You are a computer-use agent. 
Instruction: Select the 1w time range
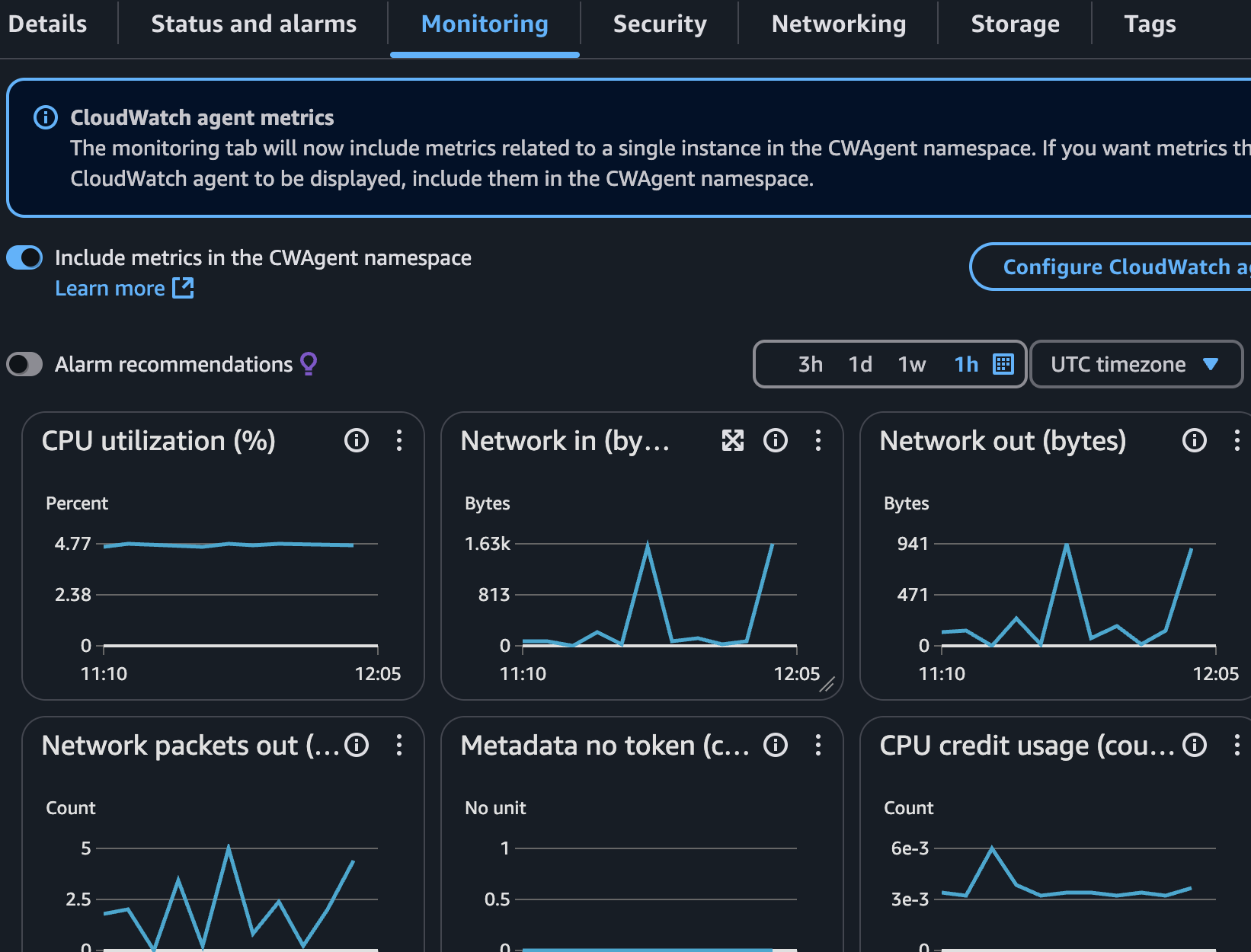pos(911,364)
